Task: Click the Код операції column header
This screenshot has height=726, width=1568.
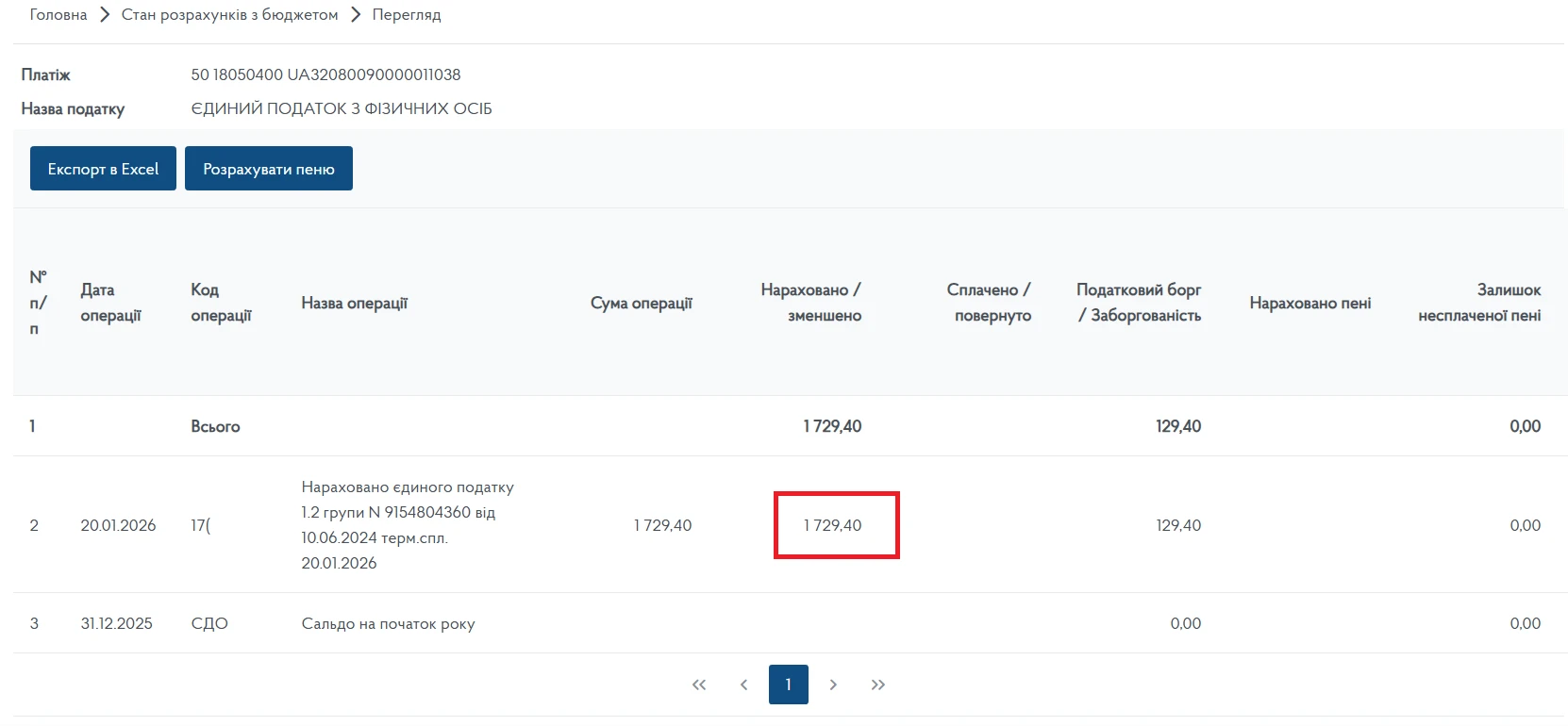Action: click(221, 303)
